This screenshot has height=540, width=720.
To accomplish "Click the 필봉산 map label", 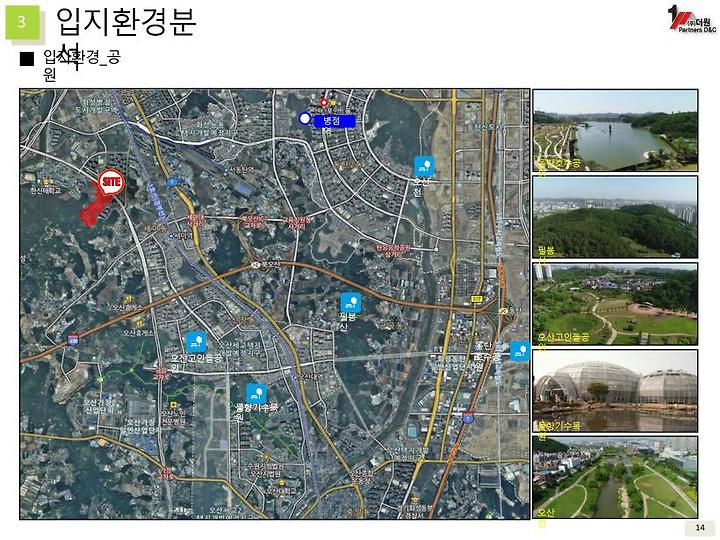I will pos(351,322).
